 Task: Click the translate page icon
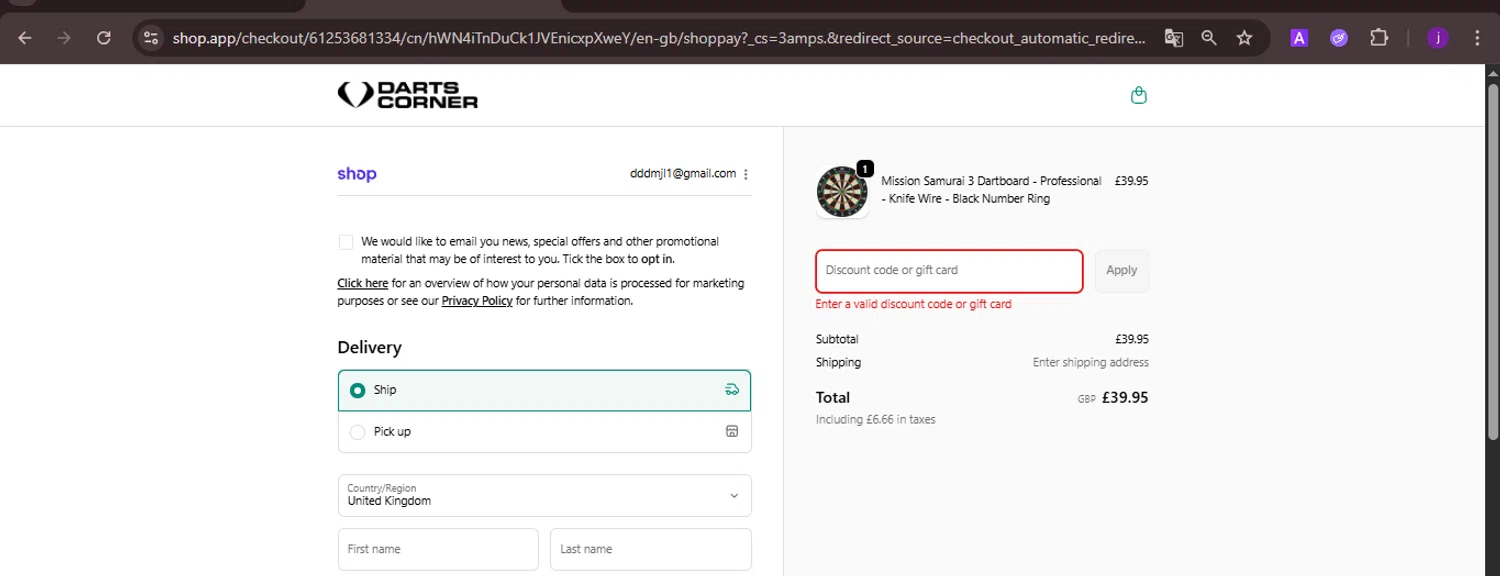(1174, 38)
